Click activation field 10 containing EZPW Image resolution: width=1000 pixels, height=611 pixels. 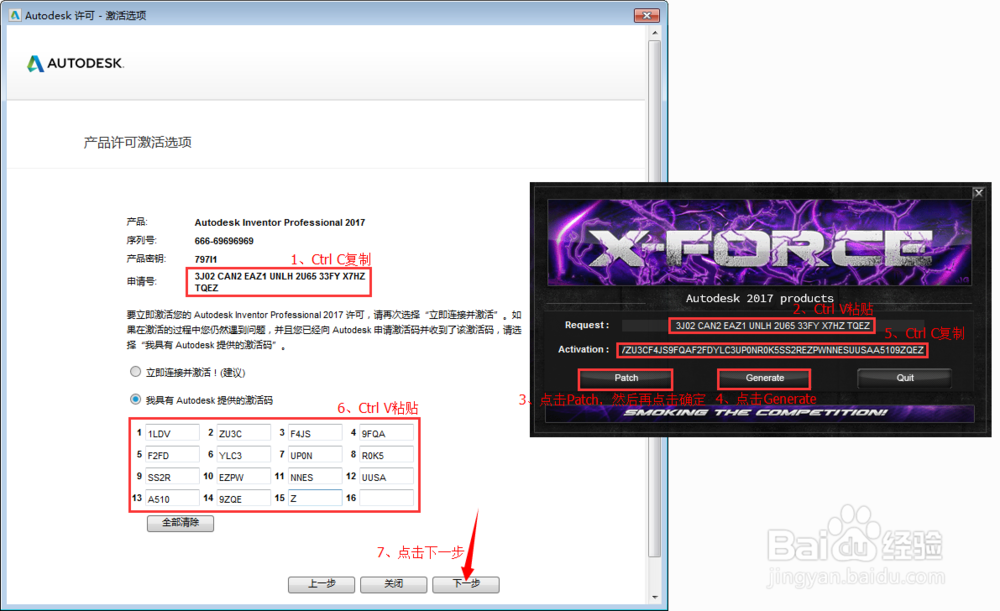[244, 476]
